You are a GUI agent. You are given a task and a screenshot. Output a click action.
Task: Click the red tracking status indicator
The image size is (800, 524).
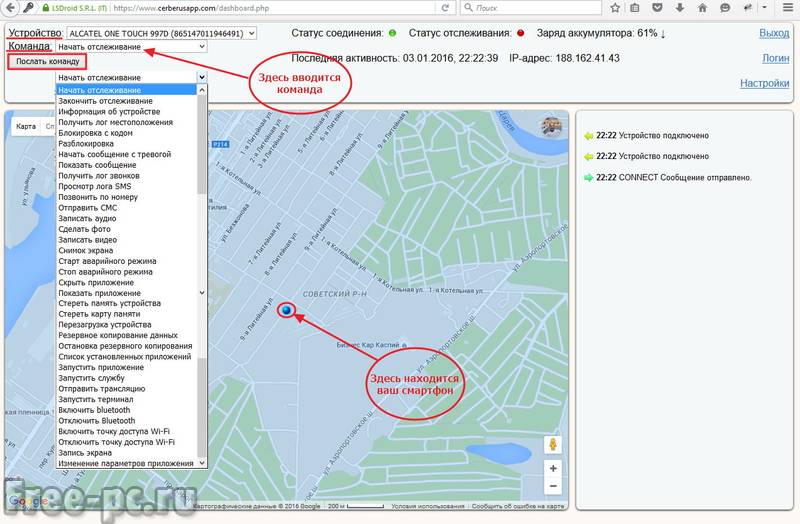[520, 33]
